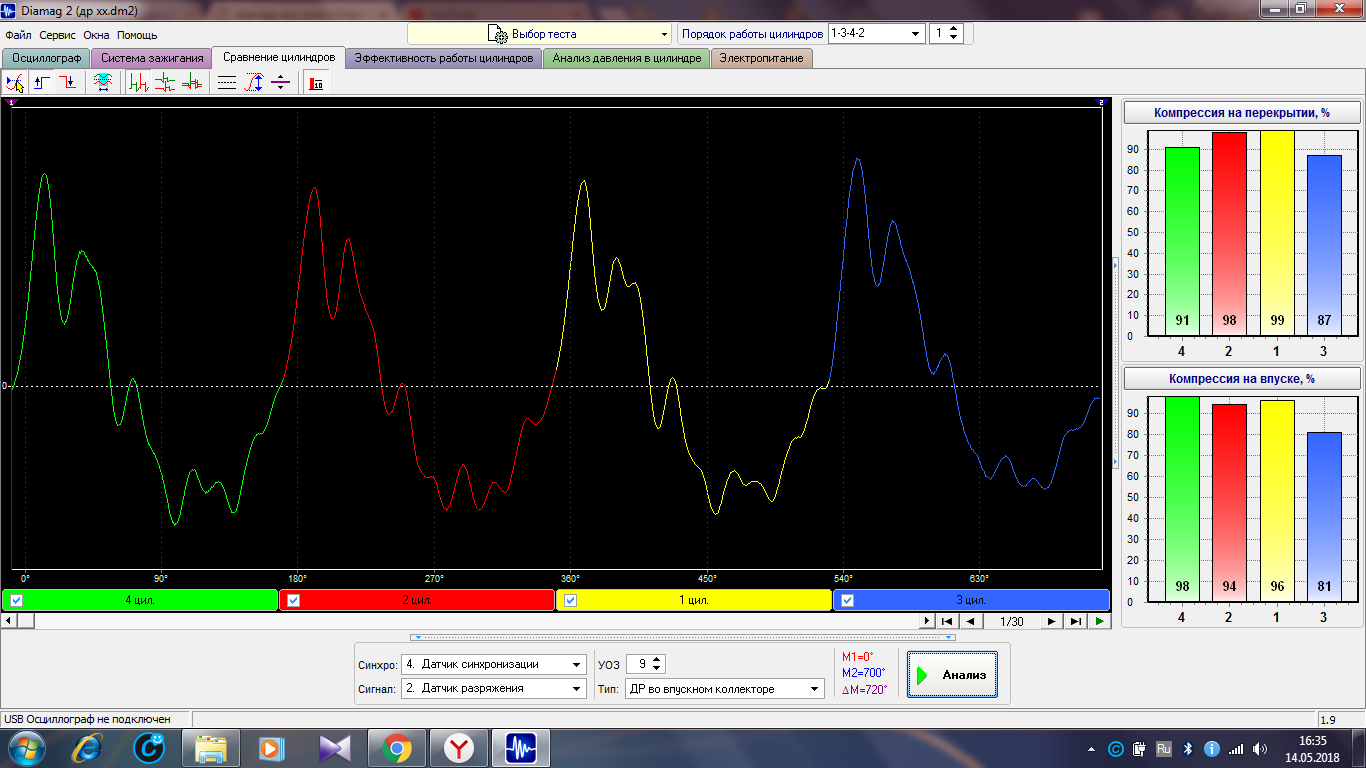1366x768 pixels.
Task: Click the blue rising-edge trigger icon
Action: tap(42, 84)
